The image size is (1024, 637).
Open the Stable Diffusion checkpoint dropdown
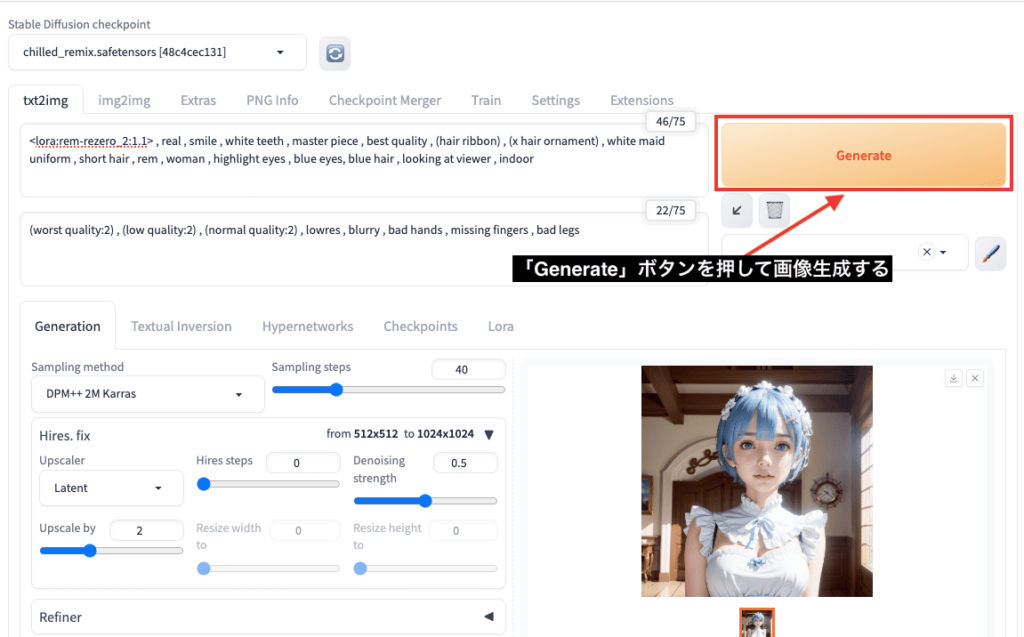point(157,52)
